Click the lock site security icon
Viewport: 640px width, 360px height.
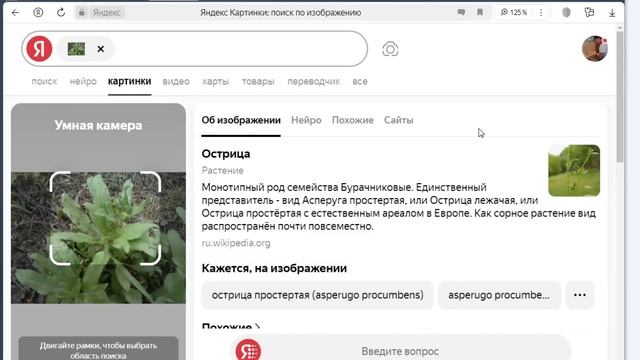point(82,13)
